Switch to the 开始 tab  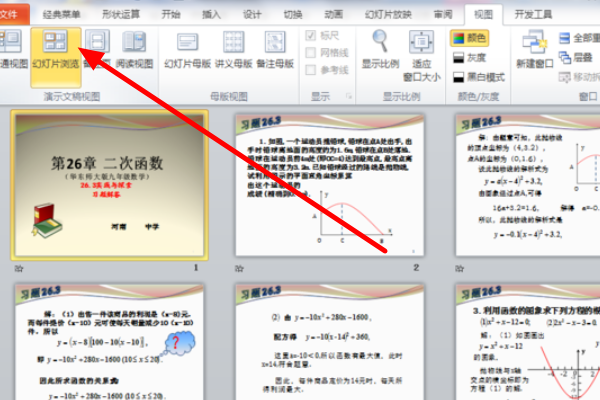coord(171,15)
